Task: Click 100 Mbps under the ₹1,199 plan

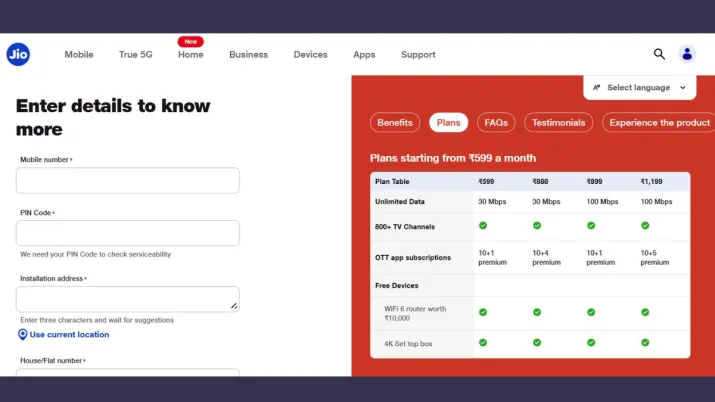Action: pyautogui.click(x=656, y=201)
